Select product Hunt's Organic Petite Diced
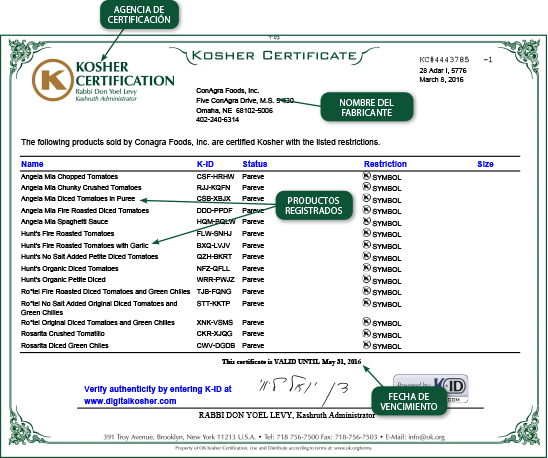The image size is (548, 458). (63, 280)
